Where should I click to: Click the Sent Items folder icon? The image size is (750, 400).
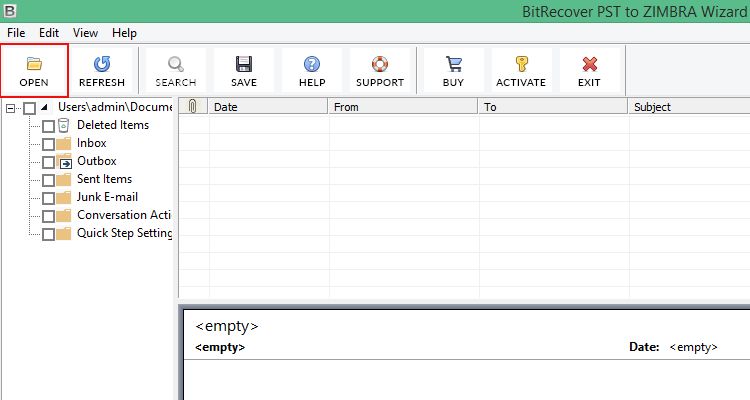[63, 179]
